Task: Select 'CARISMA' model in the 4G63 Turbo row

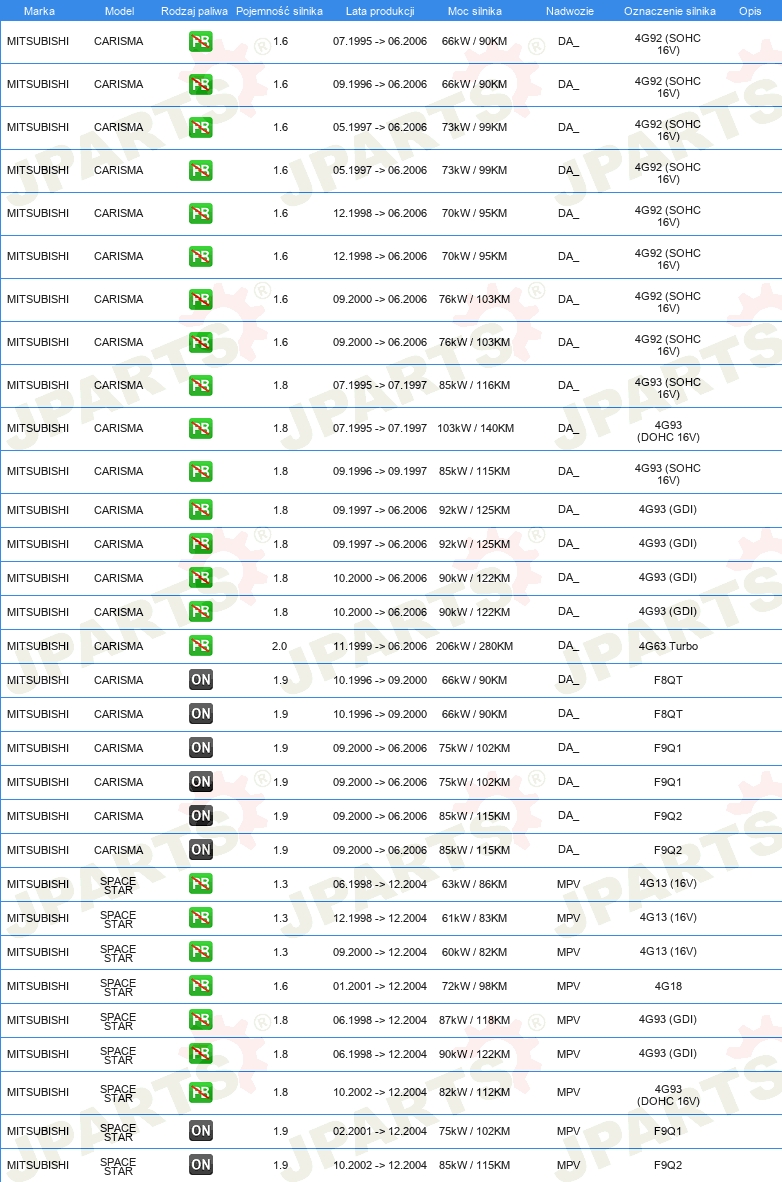Action: 118,646
